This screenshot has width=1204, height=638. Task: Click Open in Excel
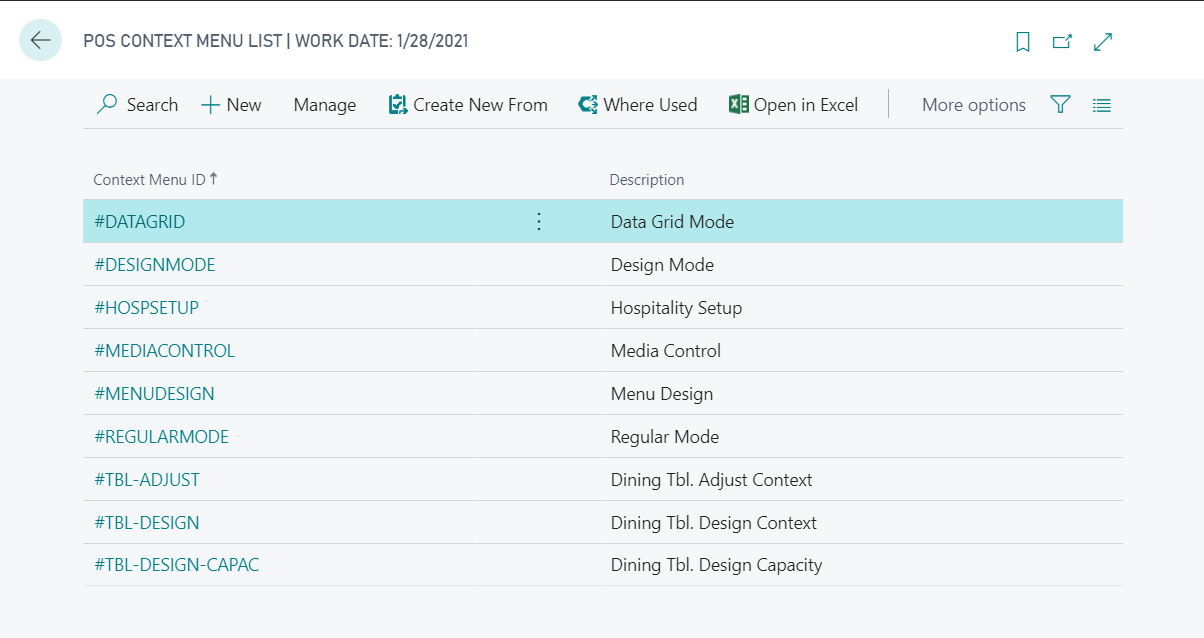(x=794, y=105)
